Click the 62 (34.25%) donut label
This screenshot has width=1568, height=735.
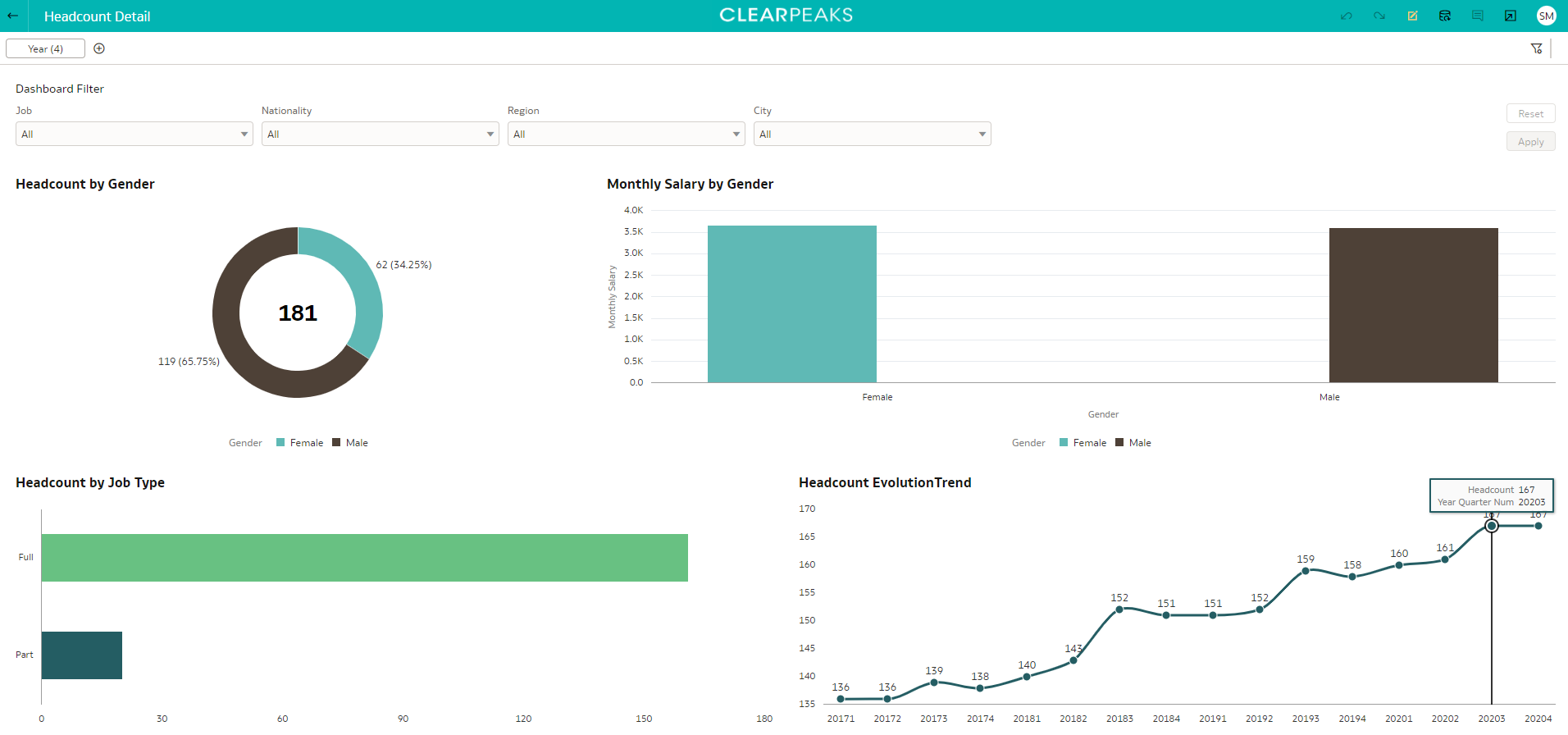click(x=403, y=264)
